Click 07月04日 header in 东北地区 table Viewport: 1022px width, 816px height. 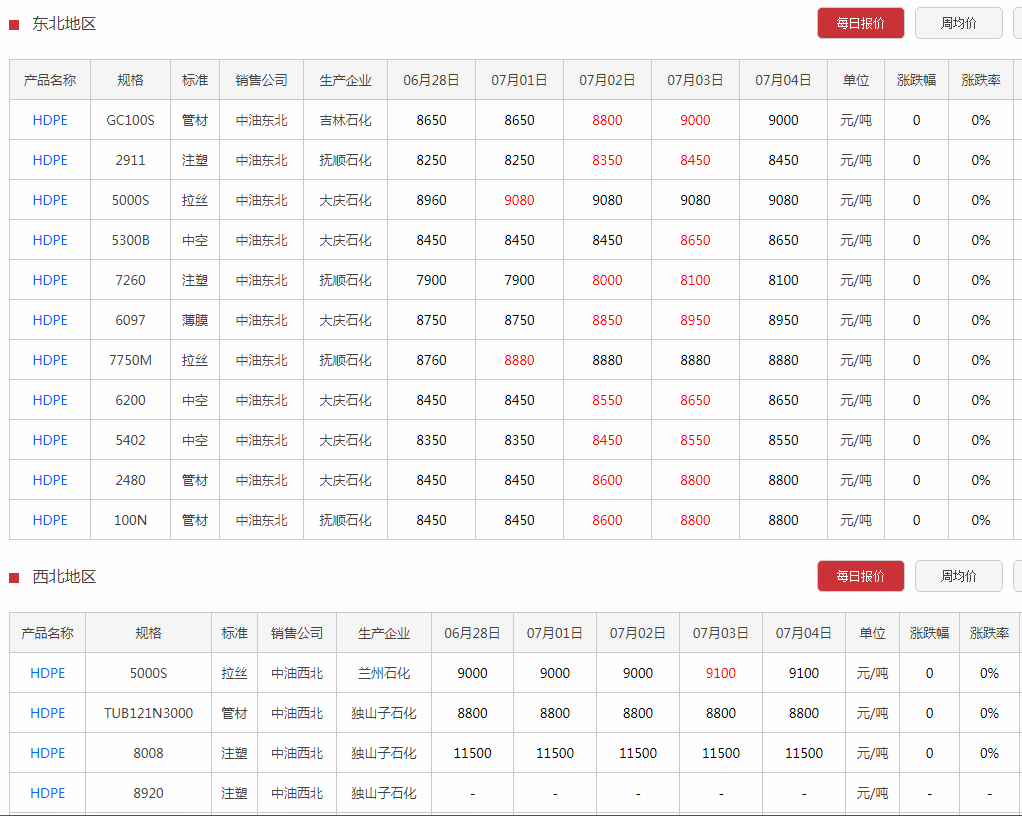pos(783,80)
